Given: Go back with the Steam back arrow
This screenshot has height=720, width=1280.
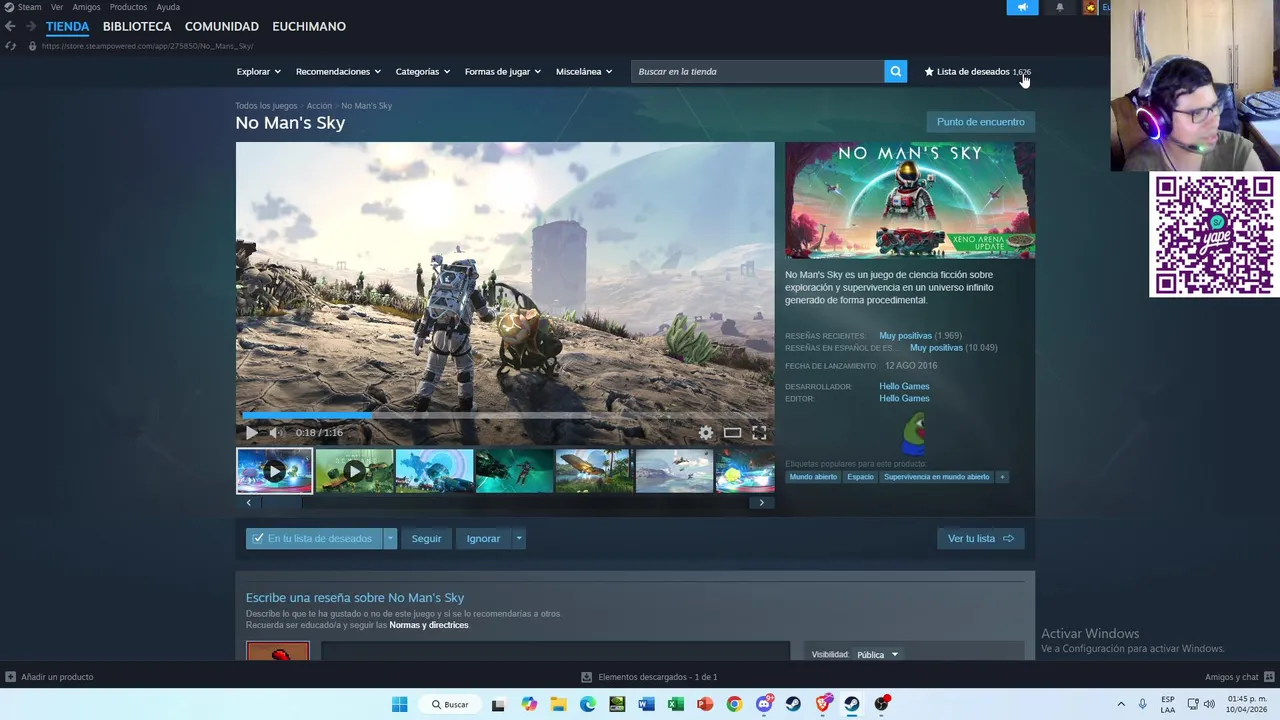Looking at the screenshot, I should coord(10,26).
